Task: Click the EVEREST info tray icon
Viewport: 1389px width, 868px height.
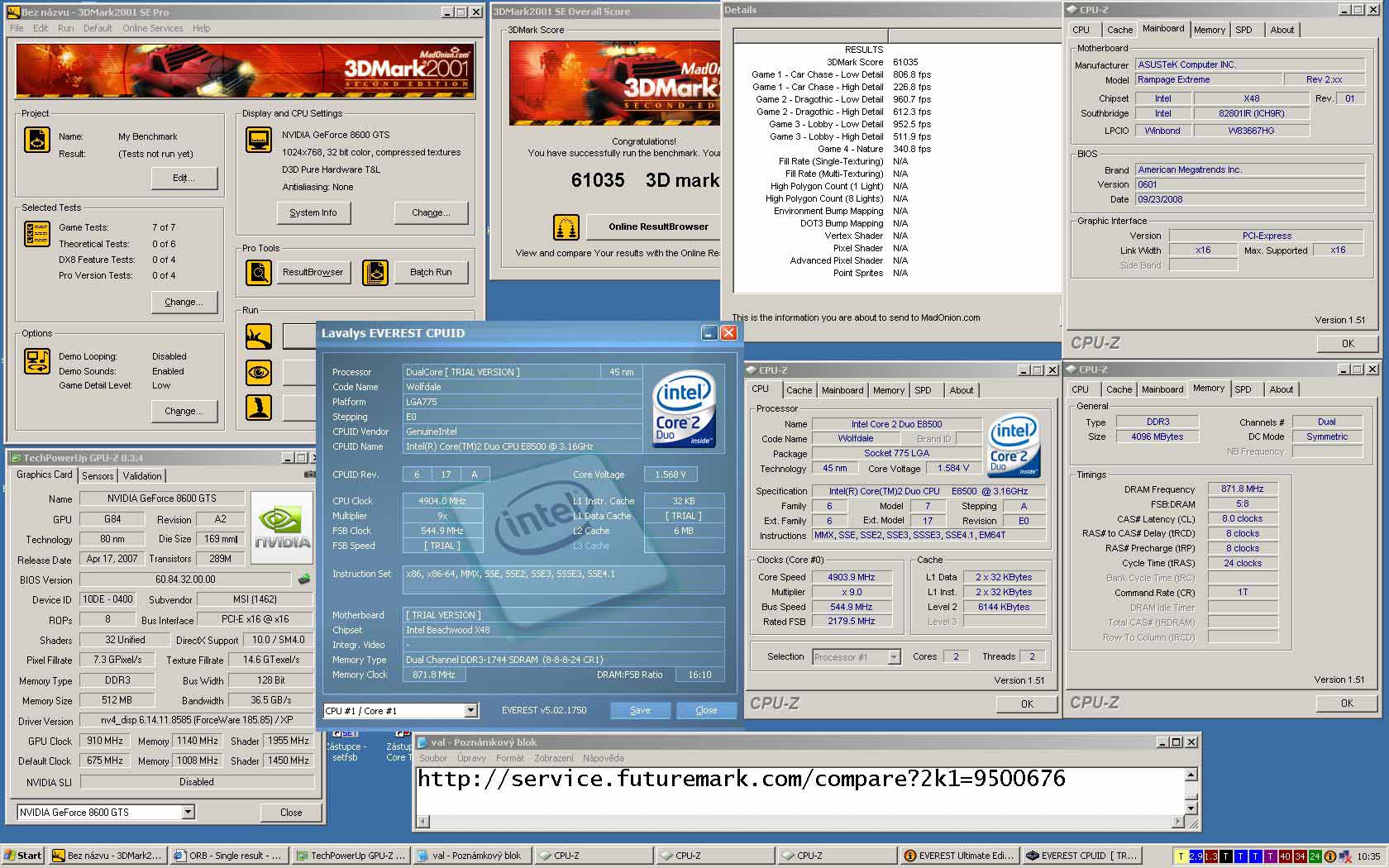Action: [1329, 856]
